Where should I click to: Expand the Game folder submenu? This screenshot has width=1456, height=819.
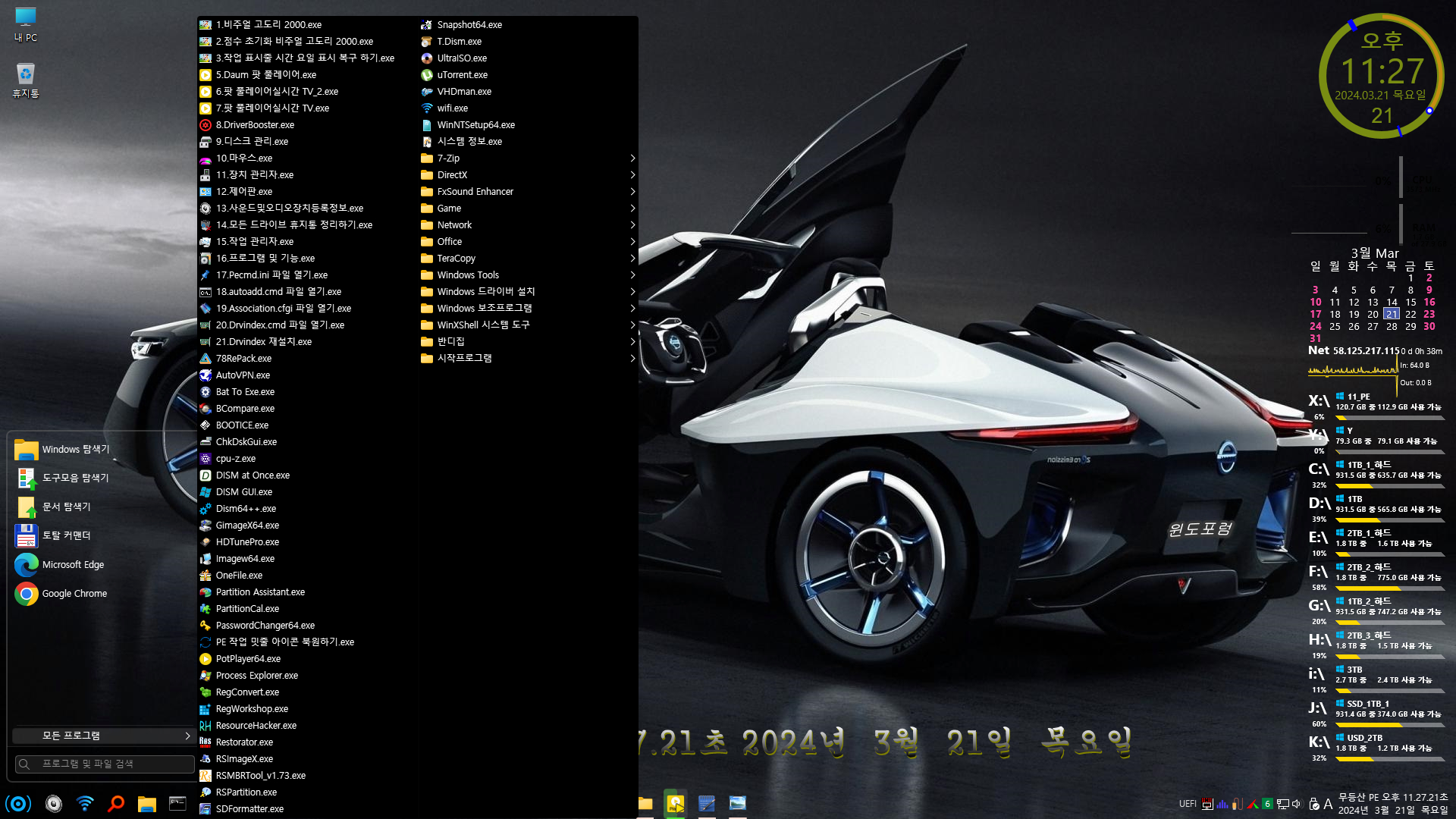[x=528, y=209]
